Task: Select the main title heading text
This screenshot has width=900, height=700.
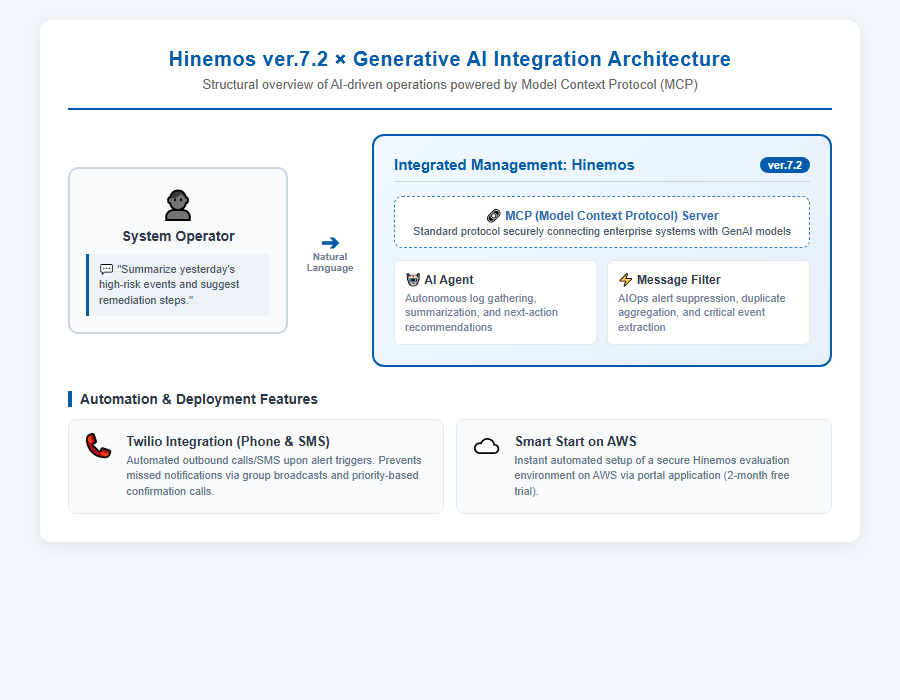Action: pyautogui.click(x=449, y=59)
